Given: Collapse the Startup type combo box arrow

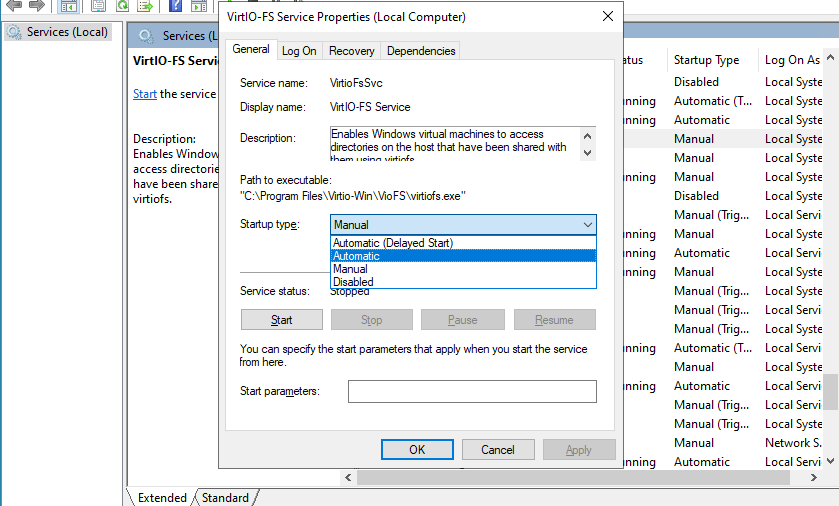Looking at the screenshot, I should (x=587, y=225).
